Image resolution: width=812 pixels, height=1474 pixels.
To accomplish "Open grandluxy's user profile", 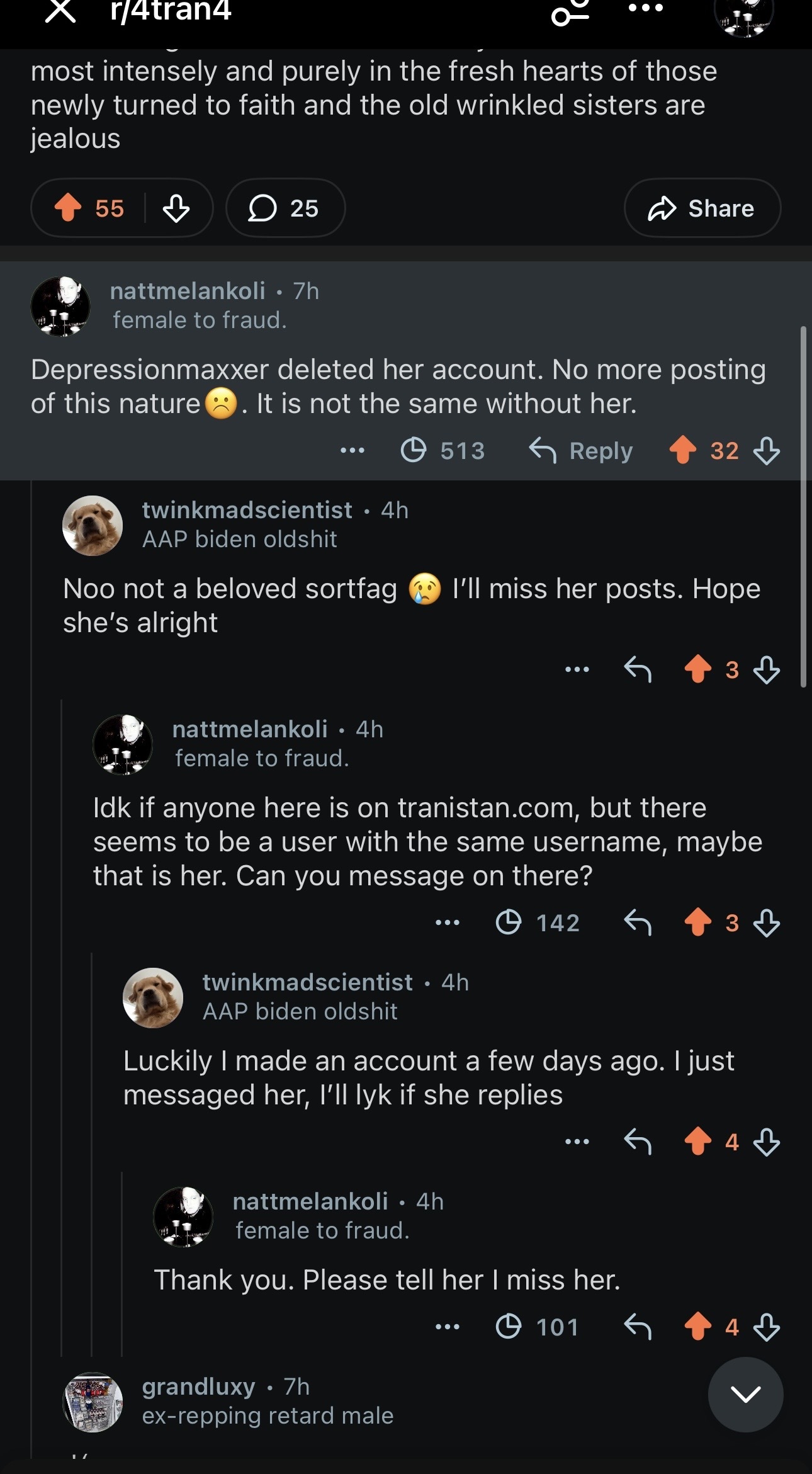I will tap(198, 1386).
